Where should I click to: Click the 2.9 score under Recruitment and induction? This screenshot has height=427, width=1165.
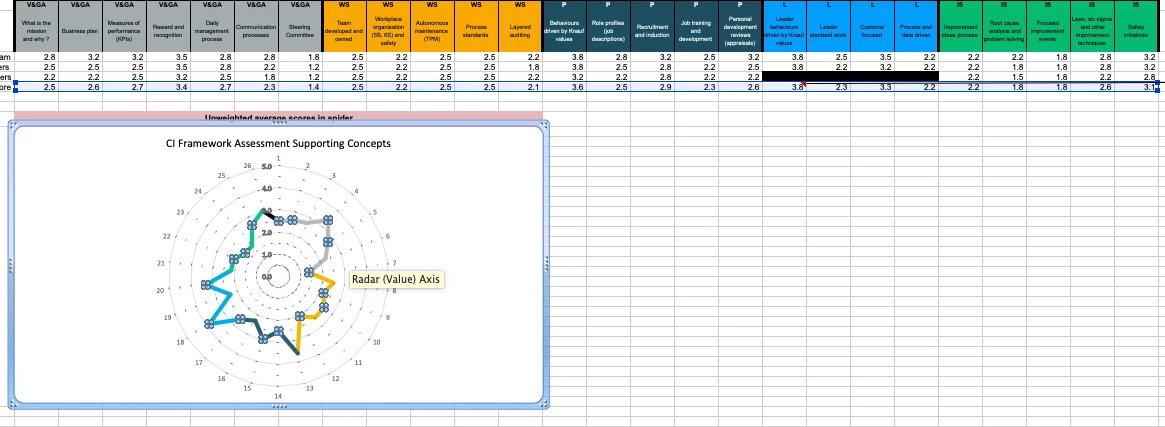tap(652, 88)
